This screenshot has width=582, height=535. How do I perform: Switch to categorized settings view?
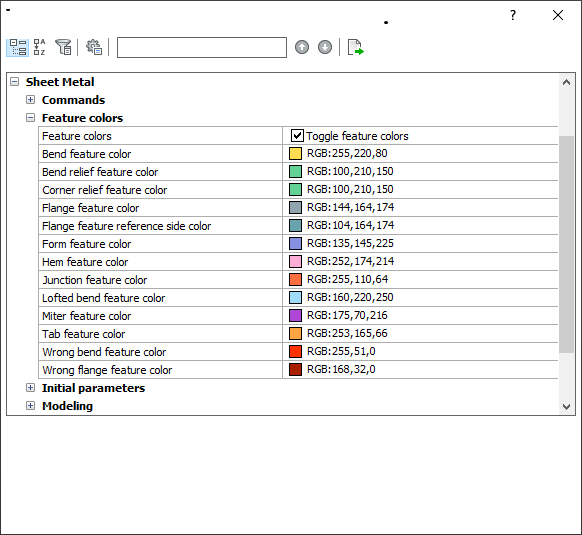point(17,48)
